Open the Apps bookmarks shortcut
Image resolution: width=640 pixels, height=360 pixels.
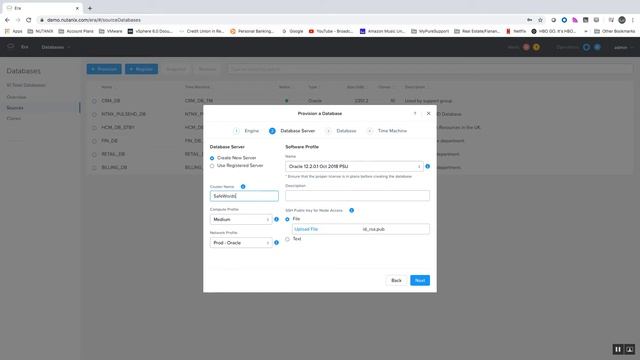click(x=13, y=31)
